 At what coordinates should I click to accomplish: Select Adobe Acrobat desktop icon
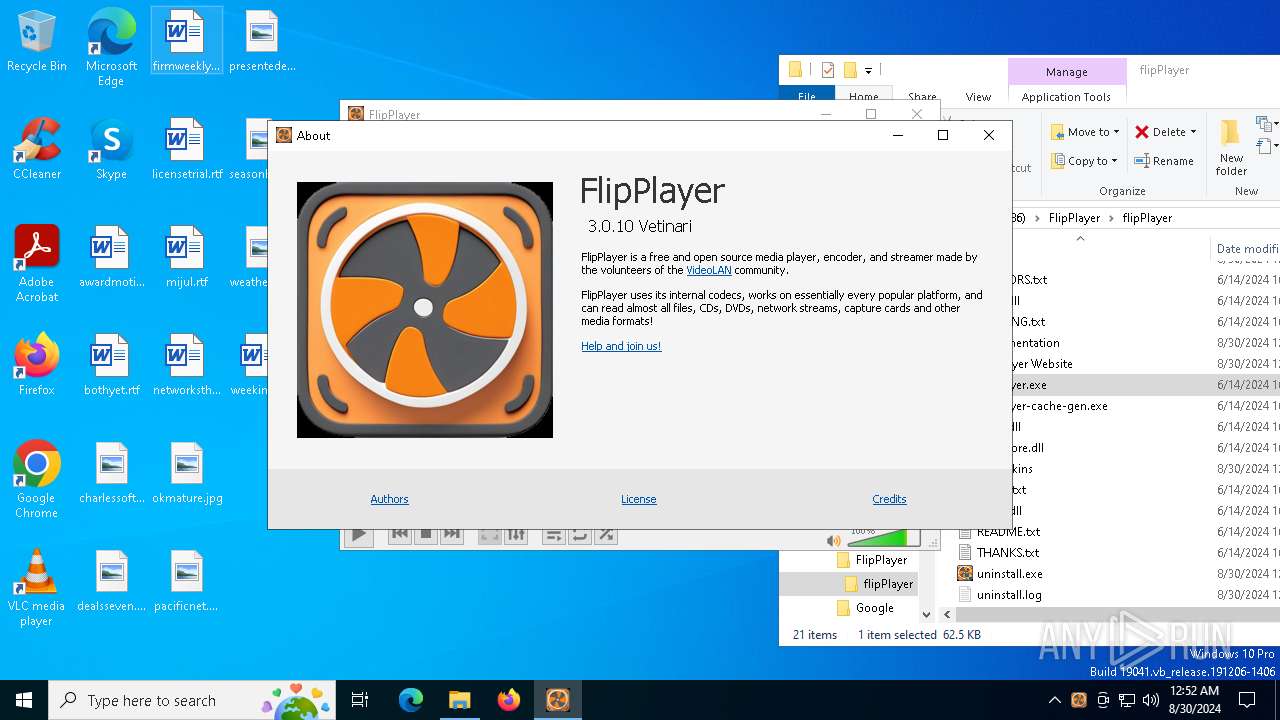36,264
